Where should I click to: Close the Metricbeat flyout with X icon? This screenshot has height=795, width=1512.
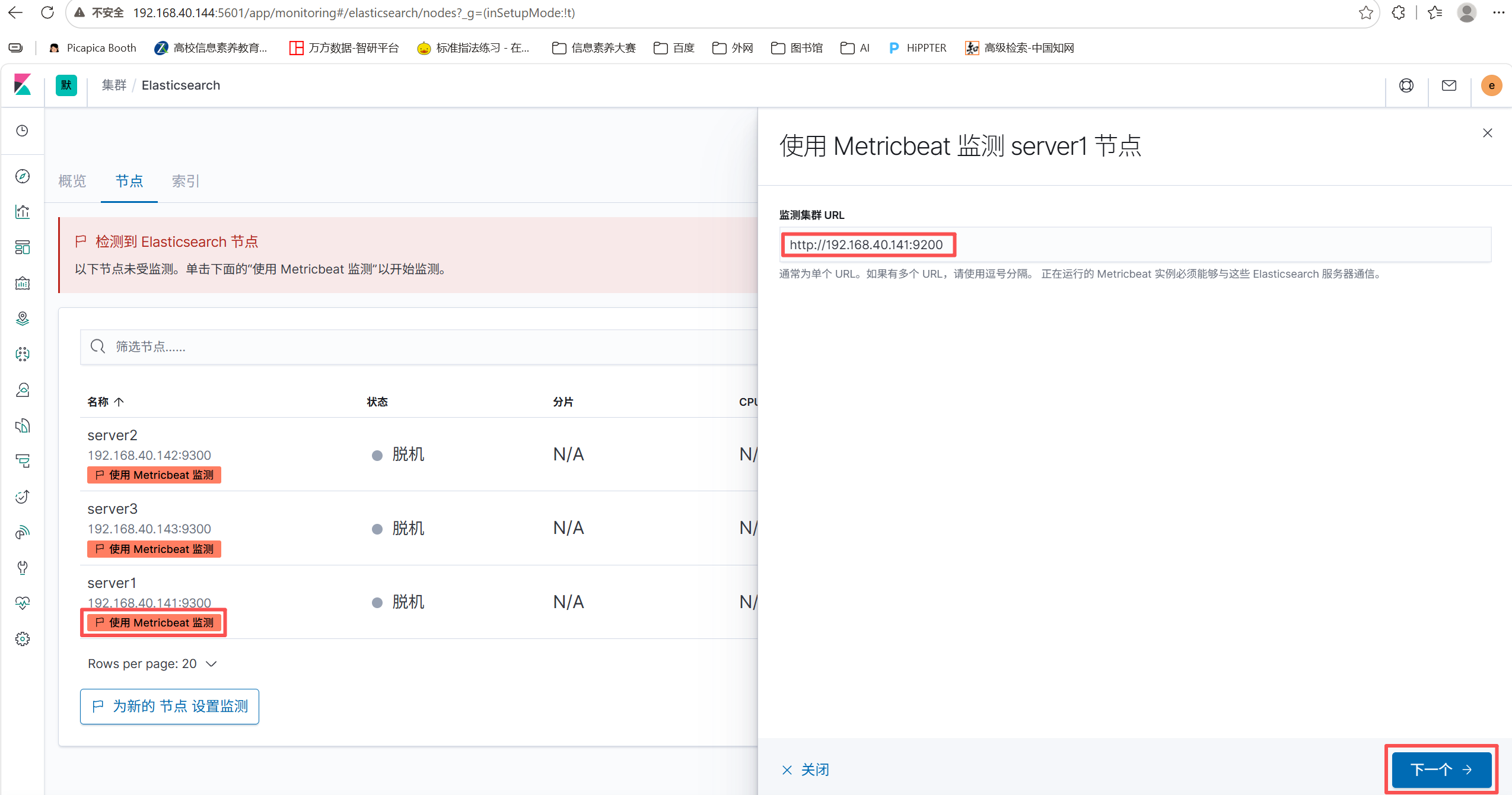(x=1487, y=133)
